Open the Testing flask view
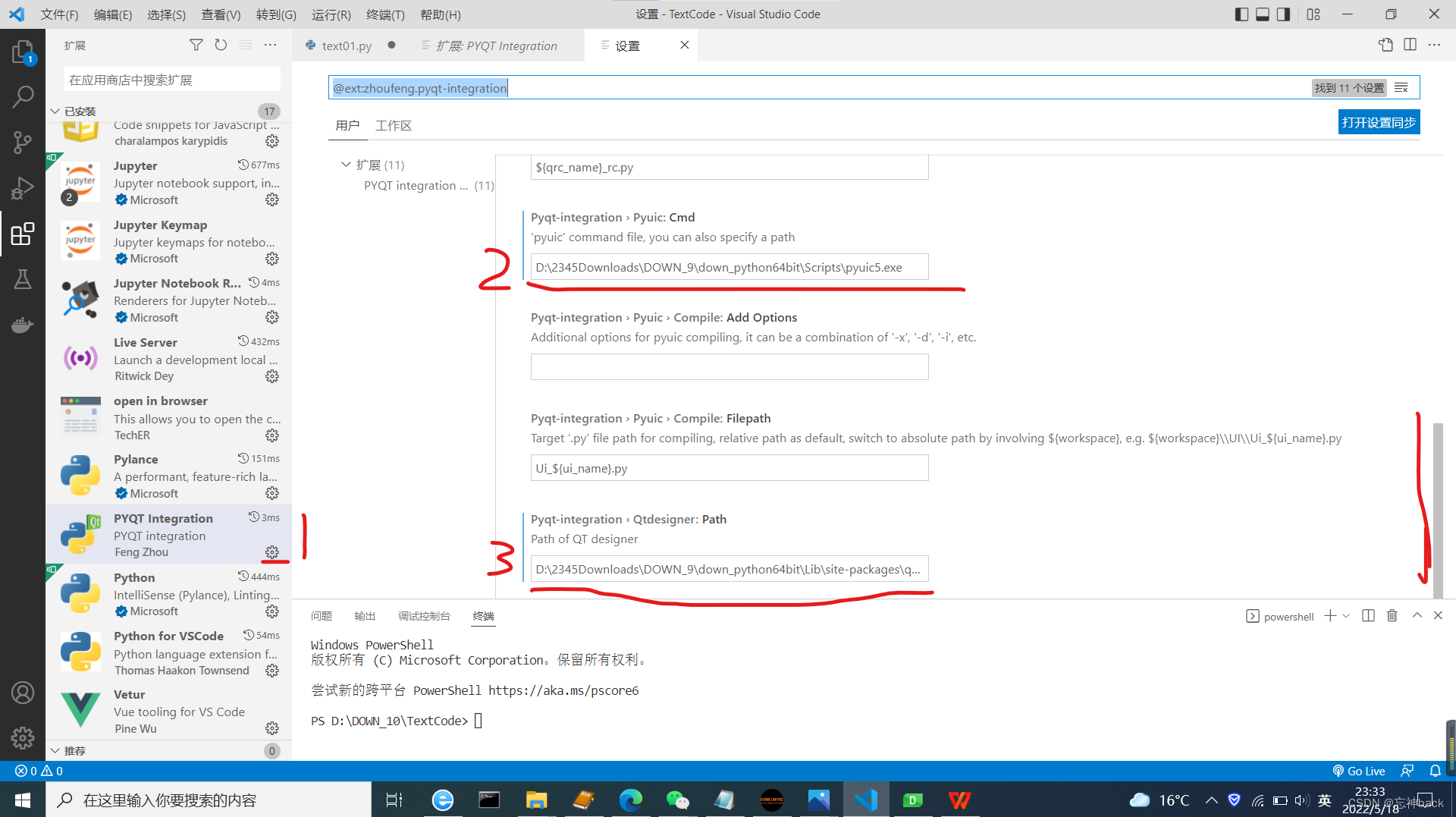This screenshot has width=1456, height=817. (23, 279)
